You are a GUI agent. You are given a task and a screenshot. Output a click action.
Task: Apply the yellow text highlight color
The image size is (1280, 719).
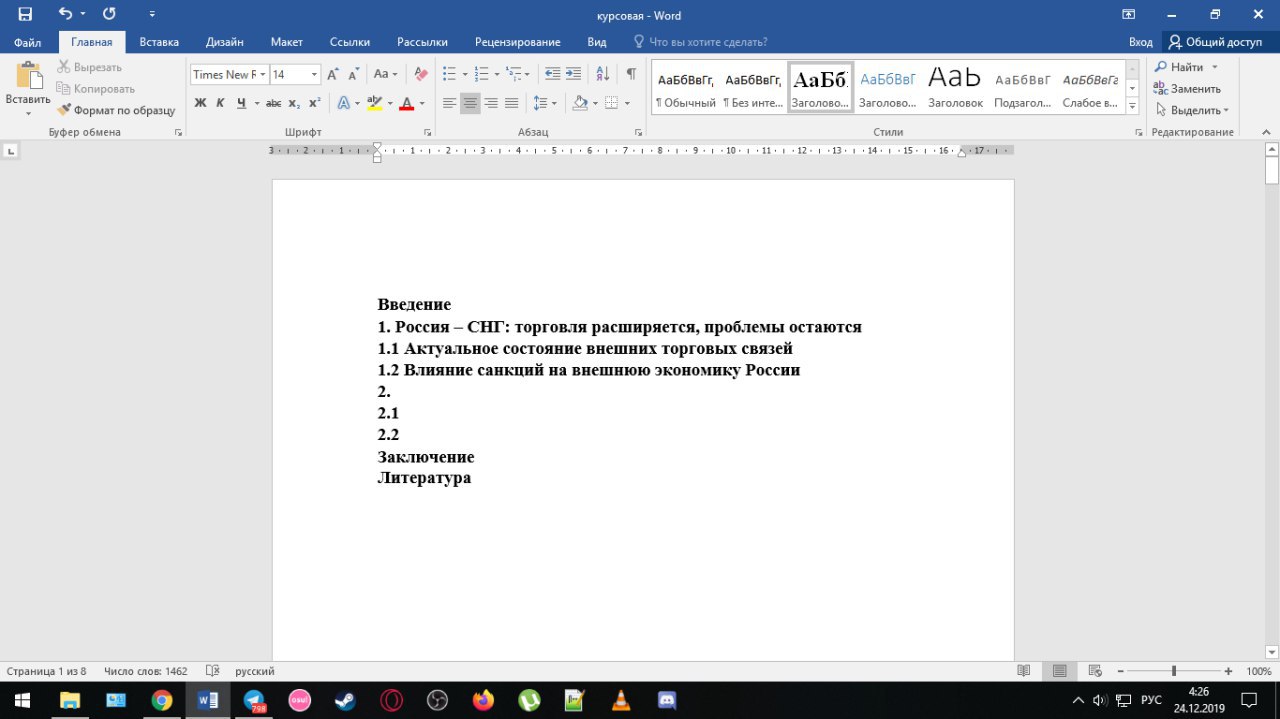(374, 103)
